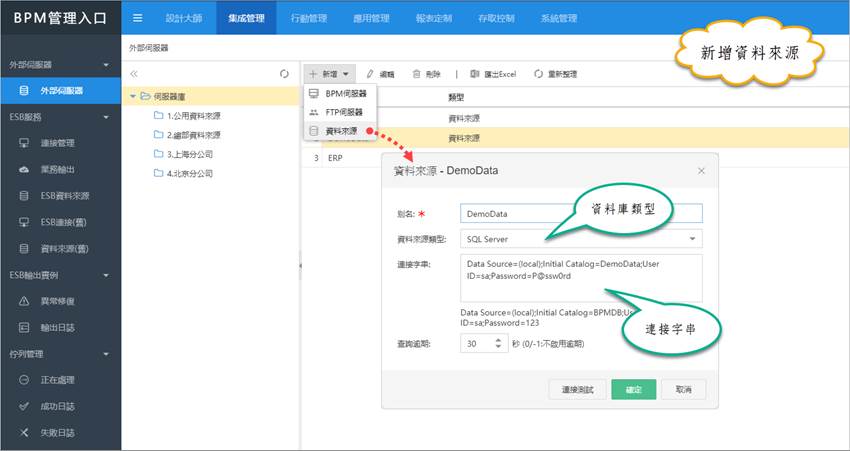This screenshot has height=451, width=850.
Task: Switch to the 集成管理 top tab
Action: [246, 18]
